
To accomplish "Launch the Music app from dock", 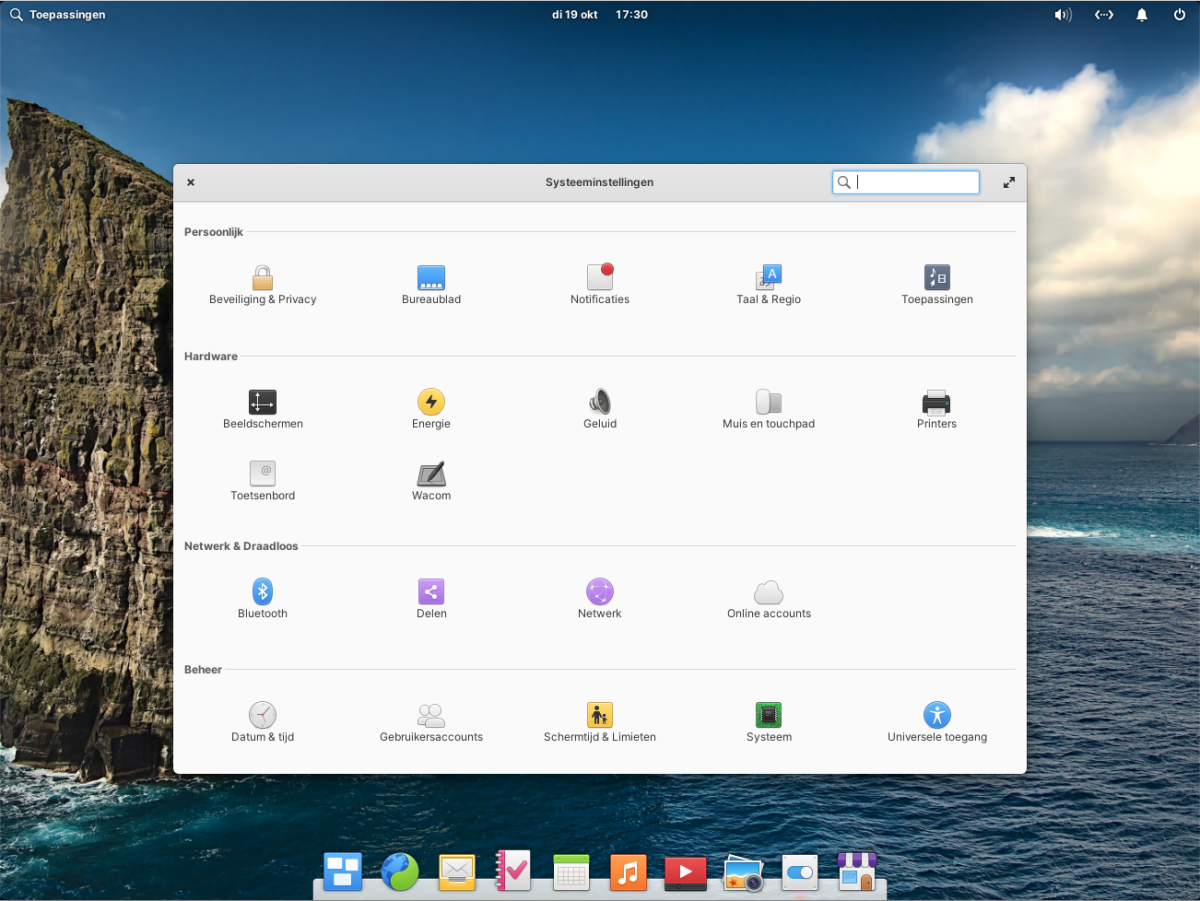I will [x=628, y=872].
